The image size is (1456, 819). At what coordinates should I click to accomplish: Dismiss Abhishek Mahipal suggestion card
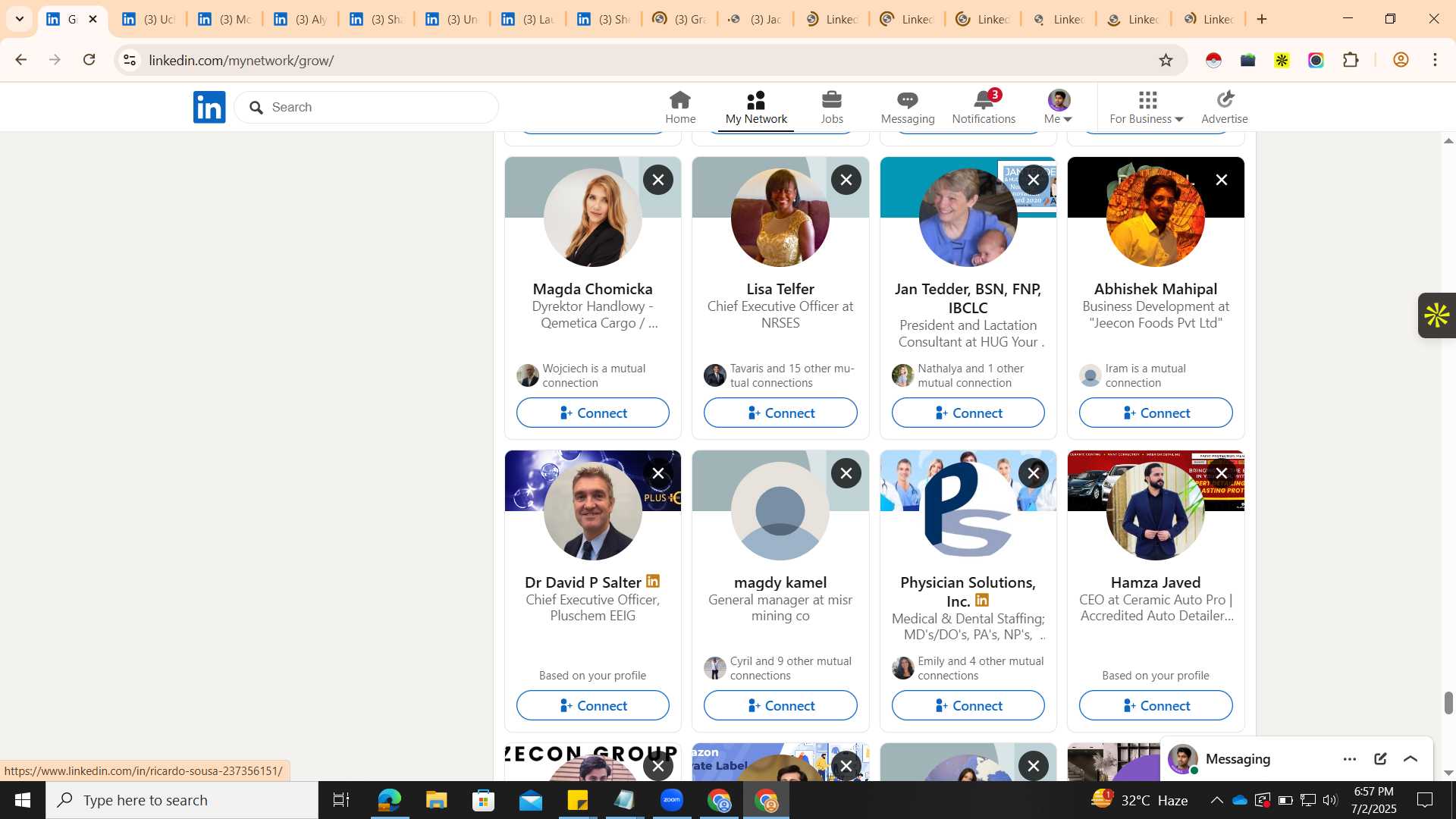click(x=1222, y=180)
